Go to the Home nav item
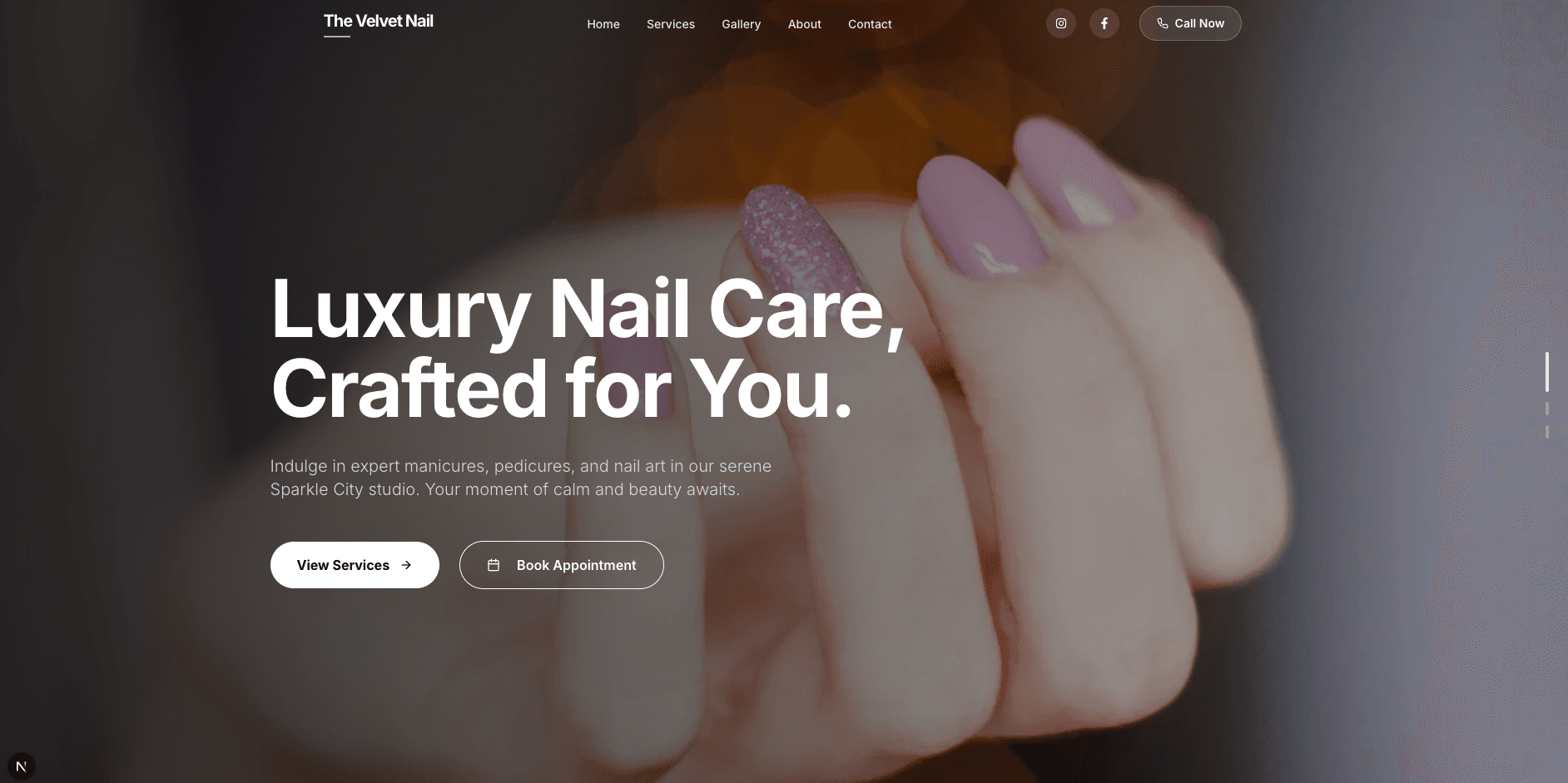Image resolution: width=1568 pixels, height=783 pixels. pos(603,24)
